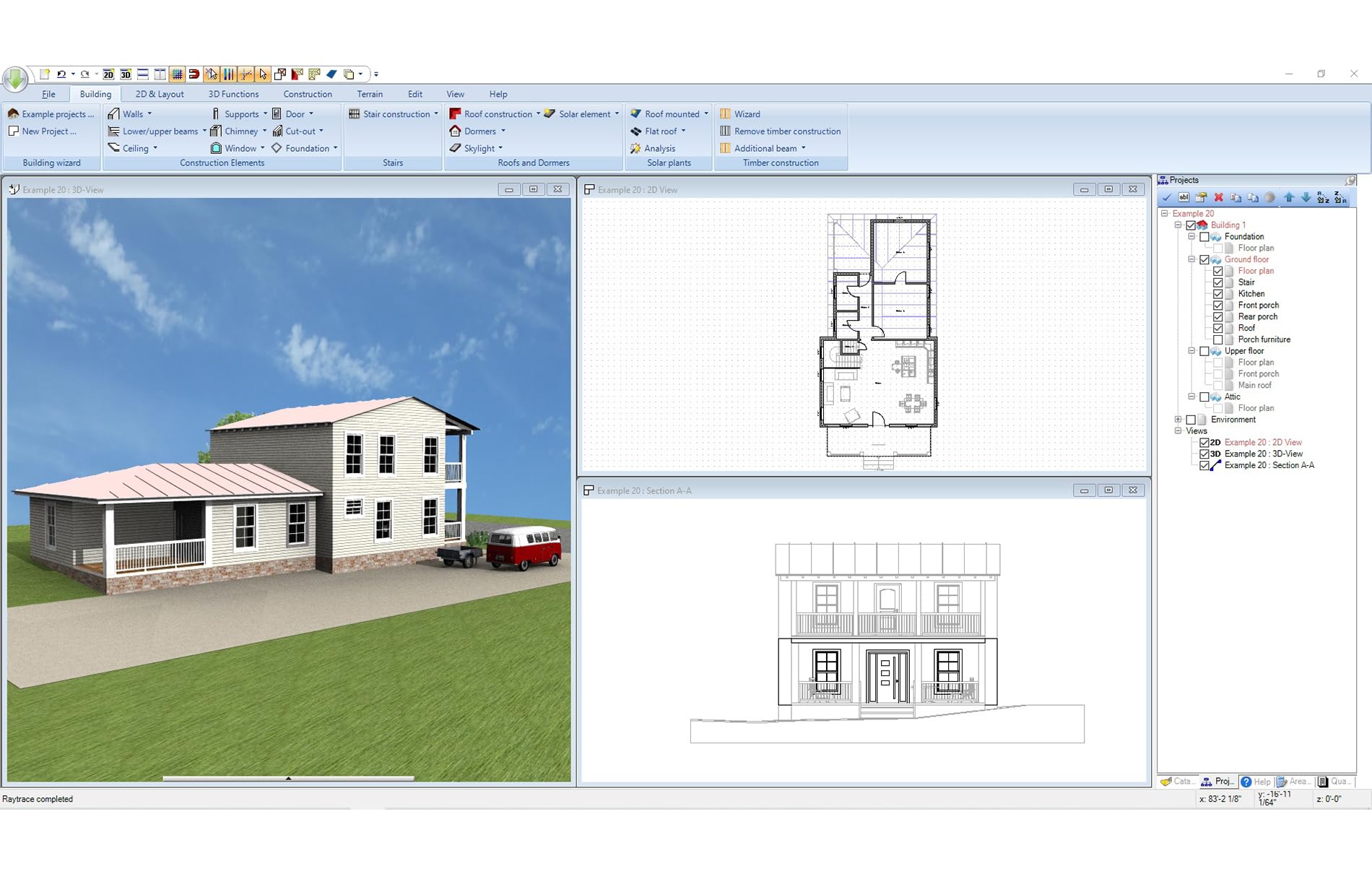
Task: Toggle the Example 20 : Section A-A view checkbox
Action: tap(1204, 465)
